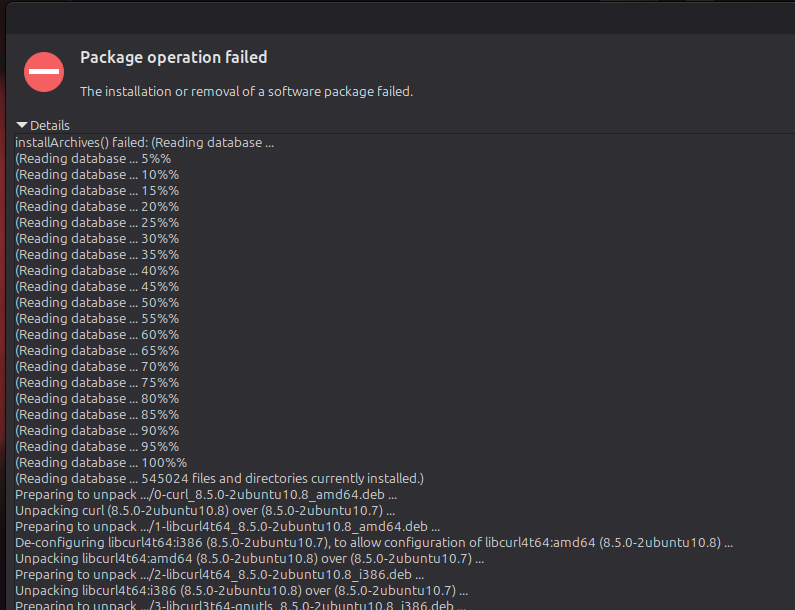The image size is (795, 610).
Task: Click the "installArchives() failed" log line
Action: [x=144, y=142]
